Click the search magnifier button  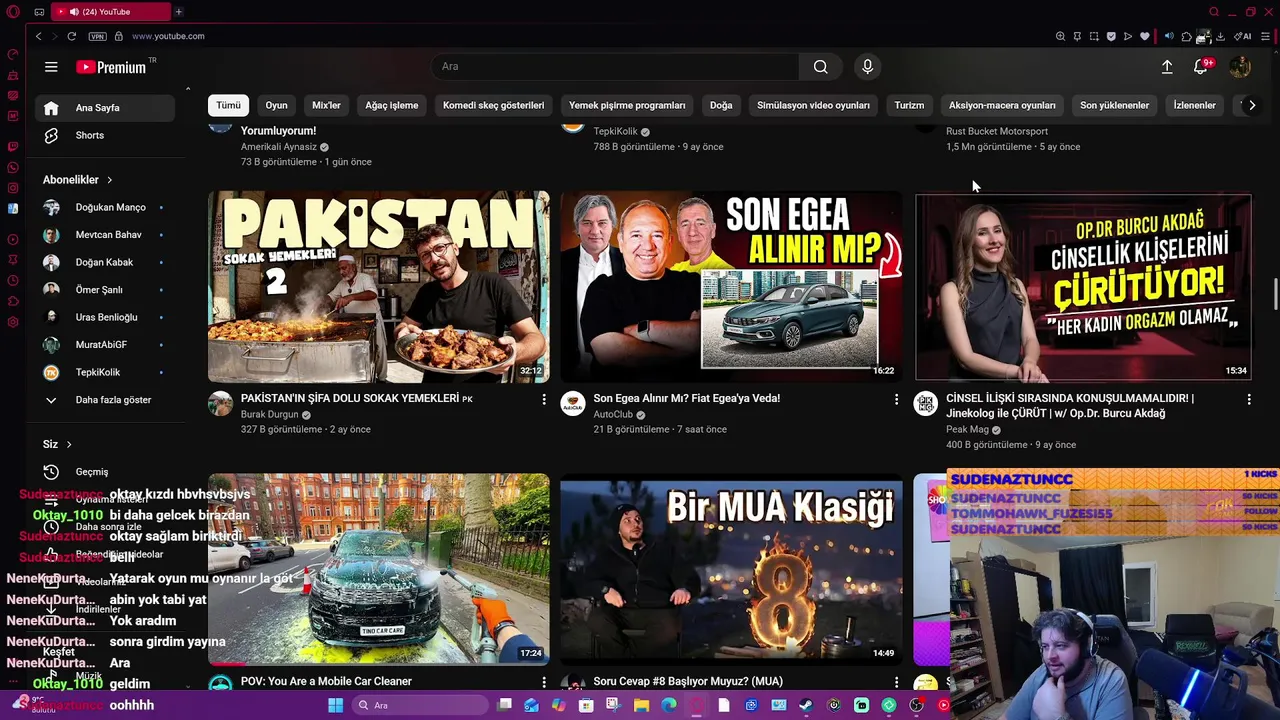coord(820,67)
